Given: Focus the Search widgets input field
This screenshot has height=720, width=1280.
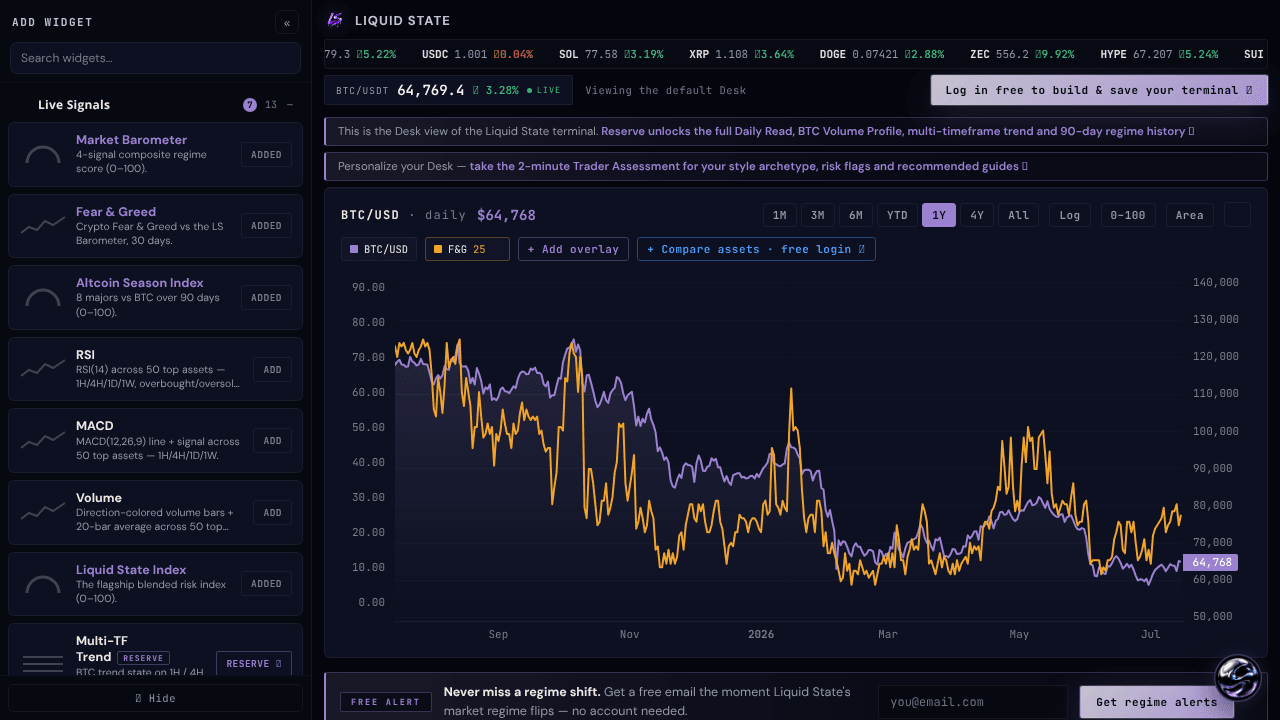Looking at the screenshot, I should pos(155,58).
